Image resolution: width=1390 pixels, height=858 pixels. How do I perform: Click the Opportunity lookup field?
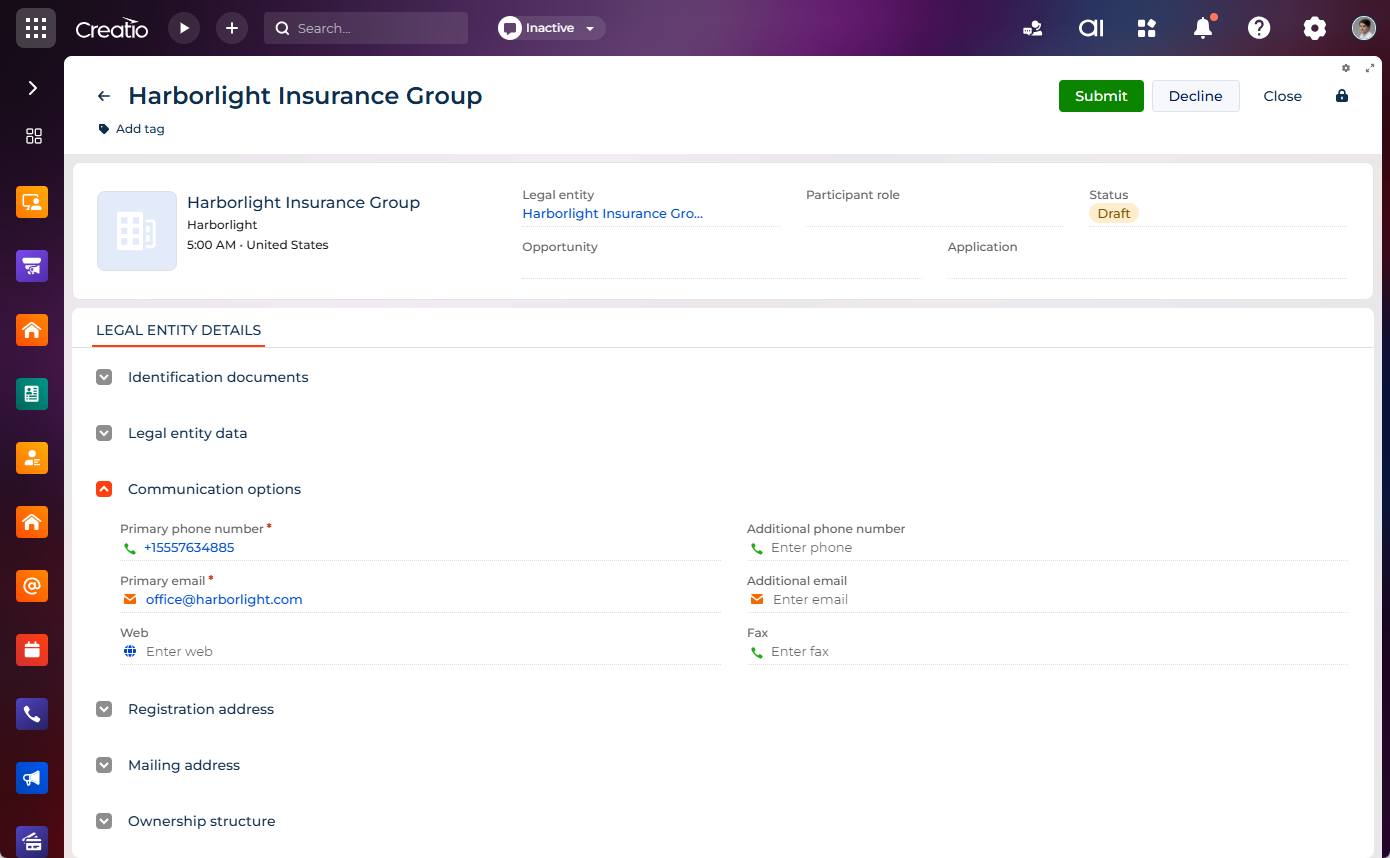coord(721,258)
